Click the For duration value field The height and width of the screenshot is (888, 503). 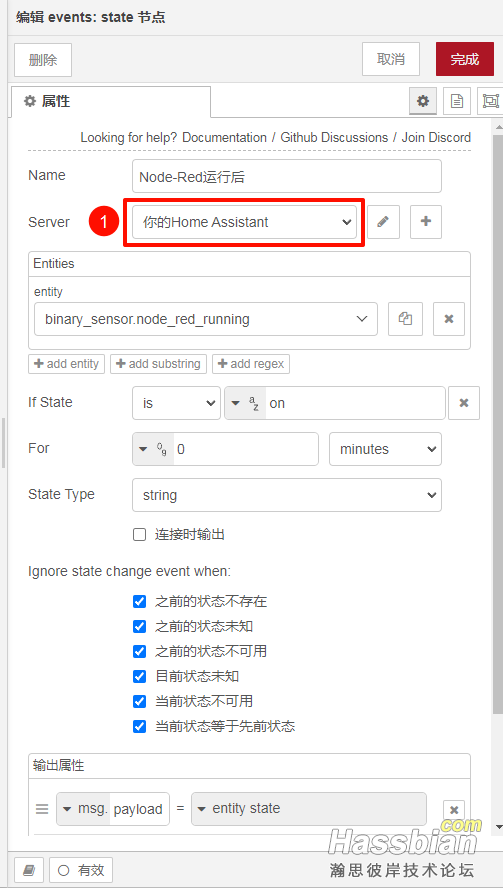tap(246, 449)
